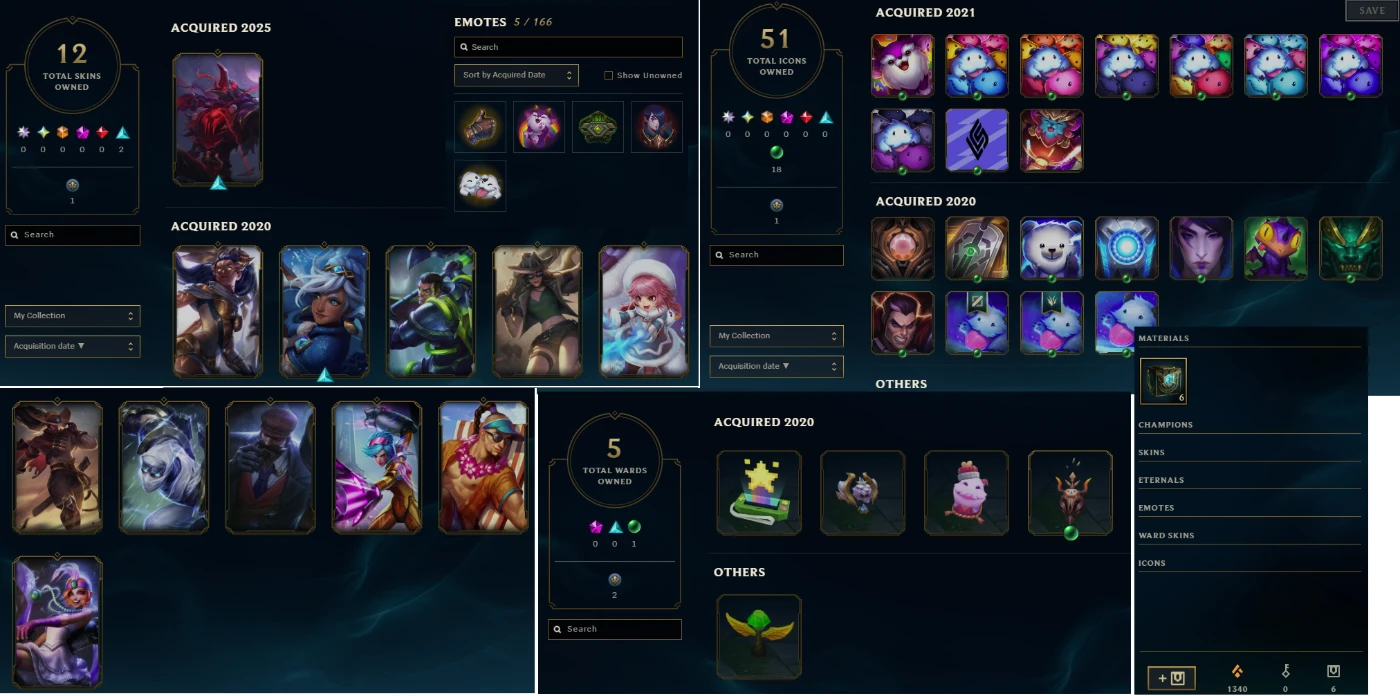Open the Sort by Acquired Date dropdown

516,75
